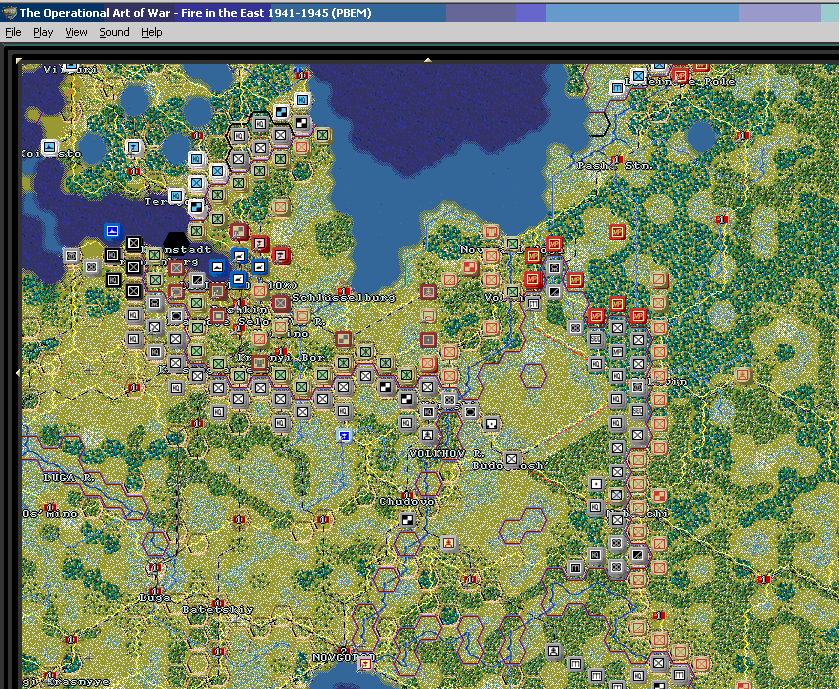
Task: Select the red-white checkered counter near Novaya Ladoga
Action: pos(470,267)
